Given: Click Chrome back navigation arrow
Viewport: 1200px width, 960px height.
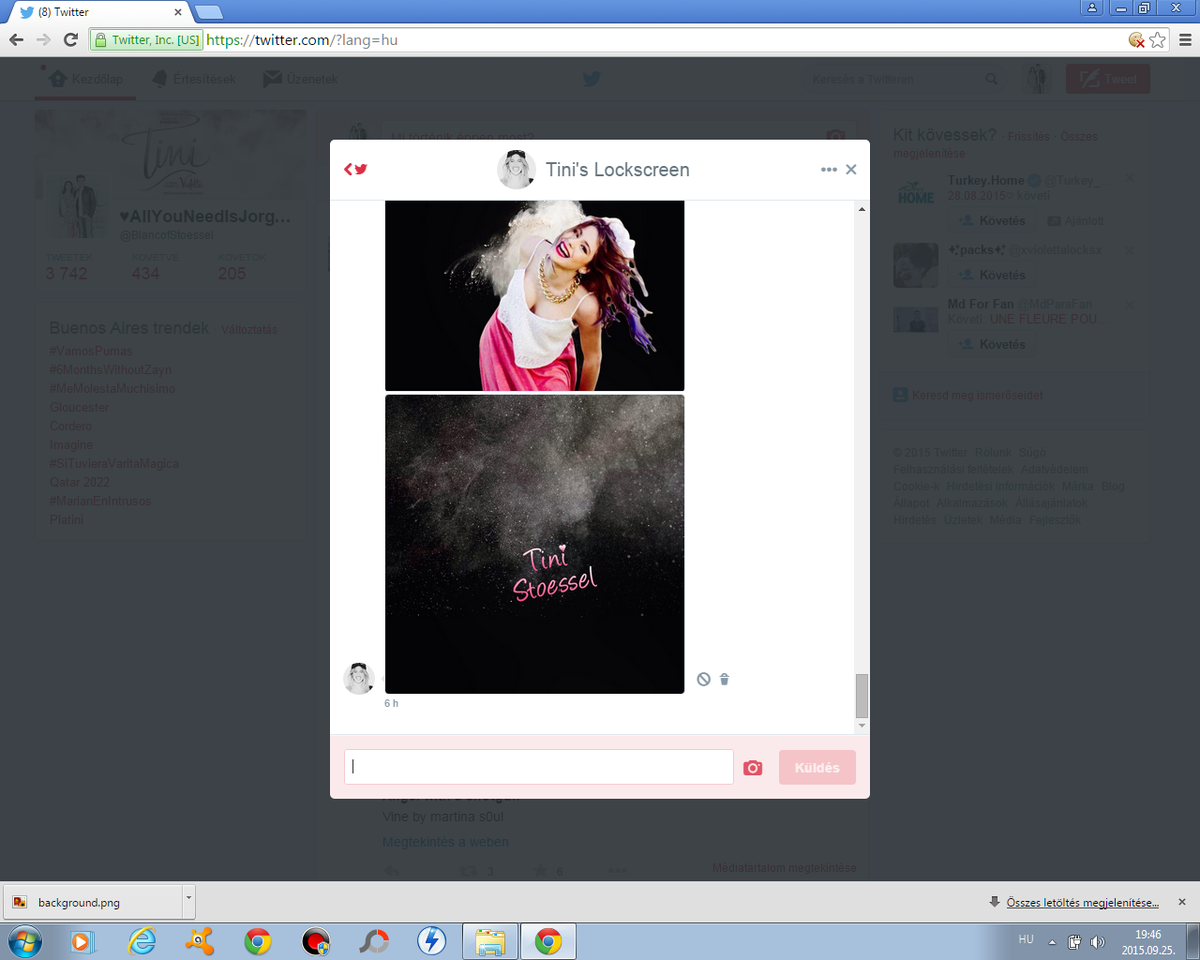Looking at the screenshot, I should (x=16, y=40).
